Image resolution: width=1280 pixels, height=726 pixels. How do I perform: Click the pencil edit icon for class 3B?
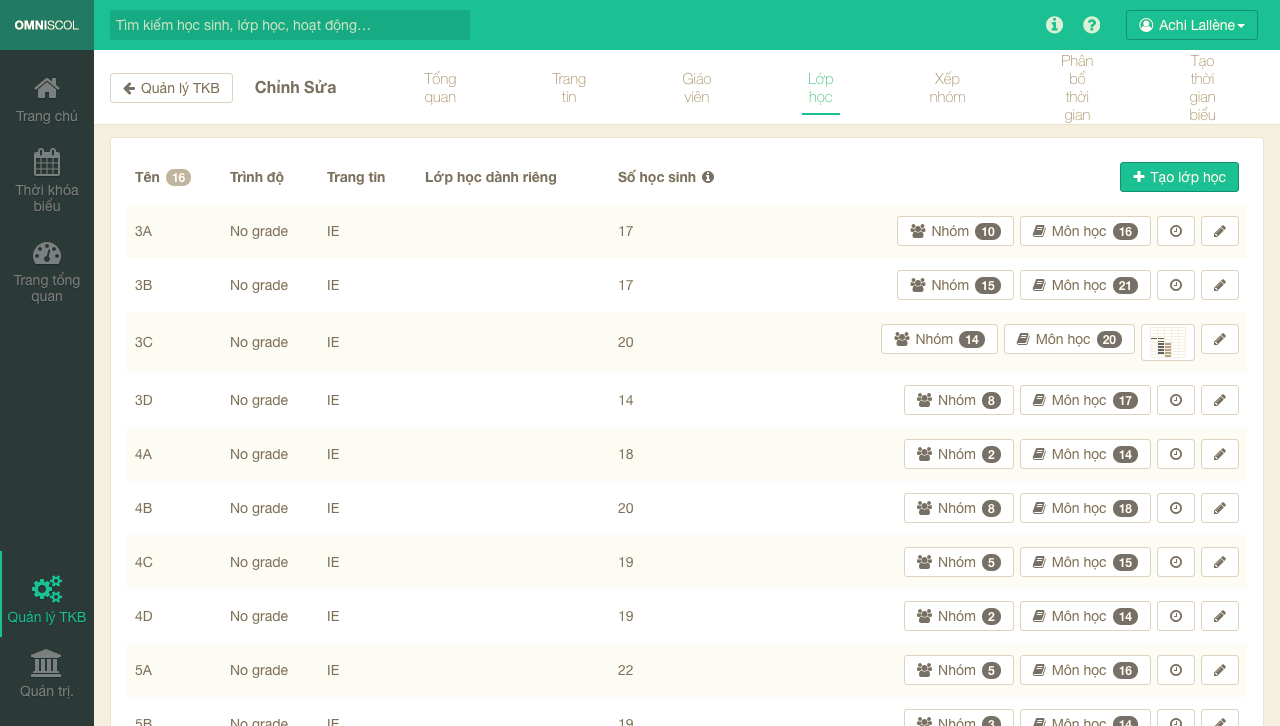(x=1219, y=285)
